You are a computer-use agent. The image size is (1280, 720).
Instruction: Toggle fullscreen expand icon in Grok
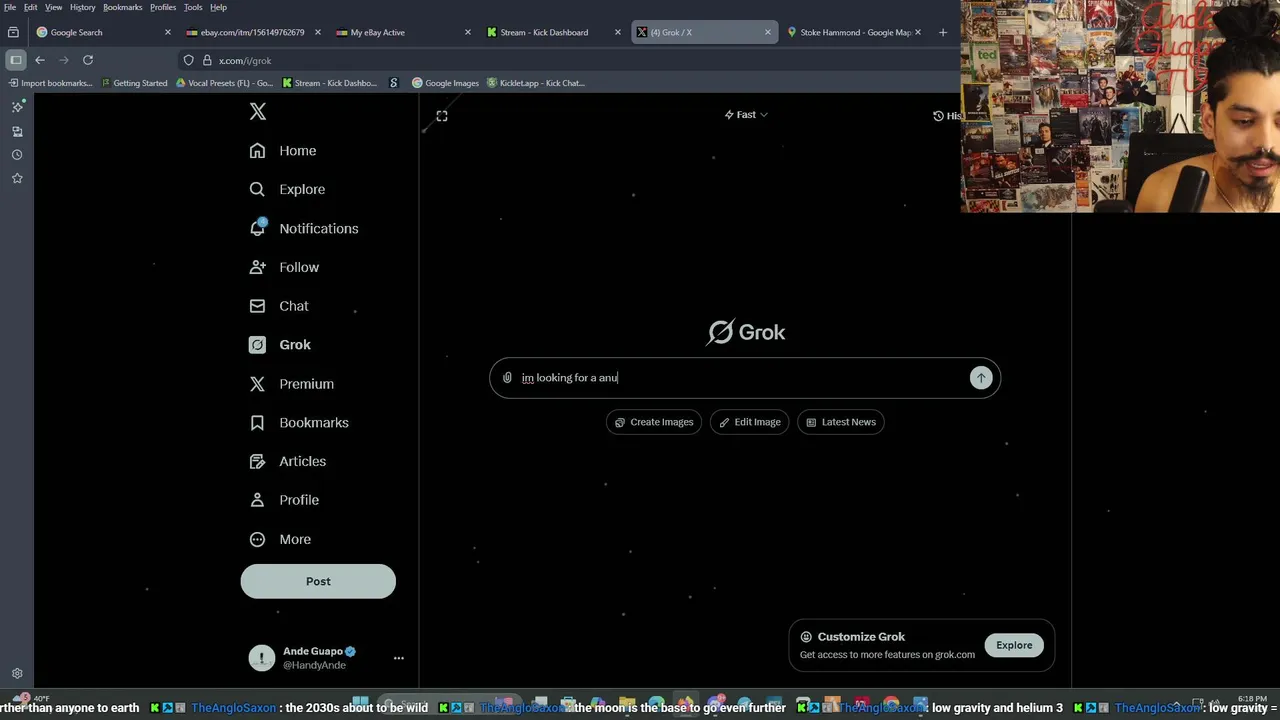[442, 116]
